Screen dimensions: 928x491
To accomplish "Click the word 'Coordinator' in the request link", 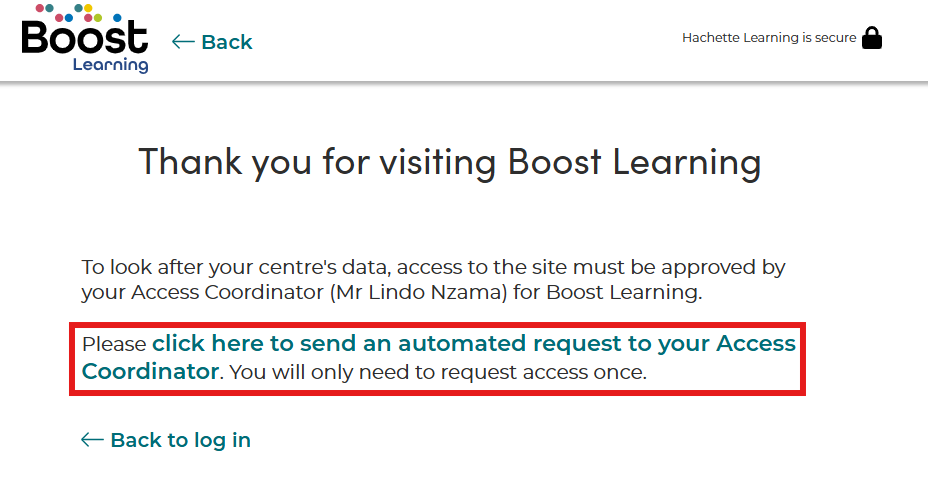I will pyautogui.click(x=150, y=372).
